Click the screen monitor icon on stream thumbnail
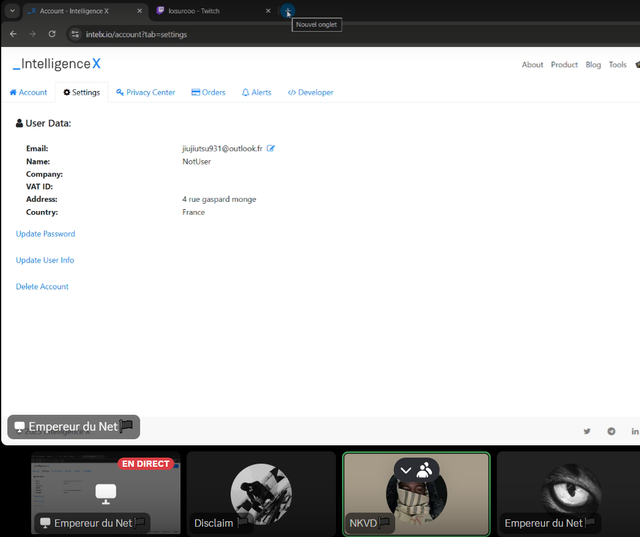Image resolution: width=640 pixels, height=537 pixels. (x=106, y=494)
